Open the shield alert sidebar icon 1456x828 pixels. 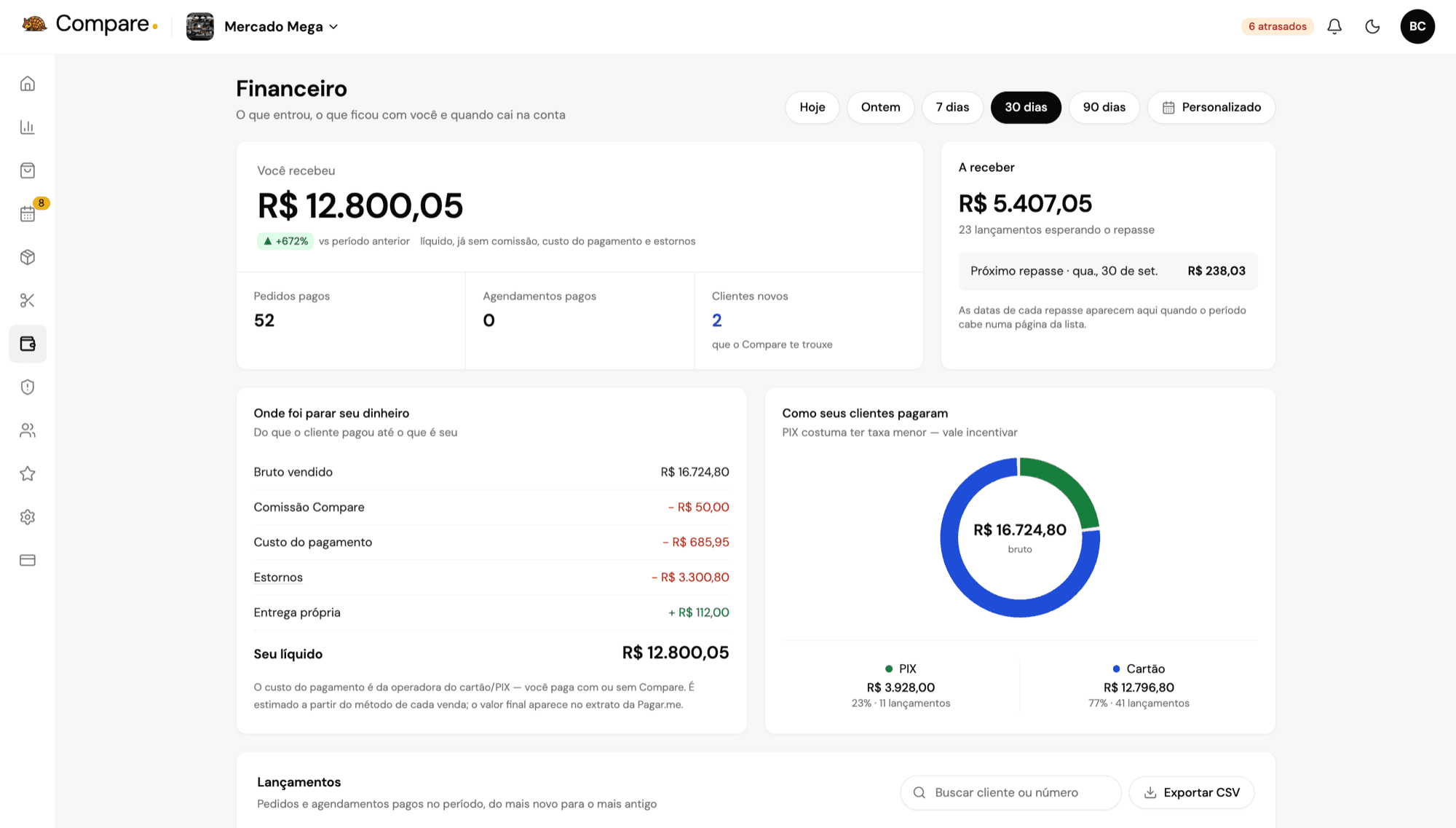tap(28, 387)
